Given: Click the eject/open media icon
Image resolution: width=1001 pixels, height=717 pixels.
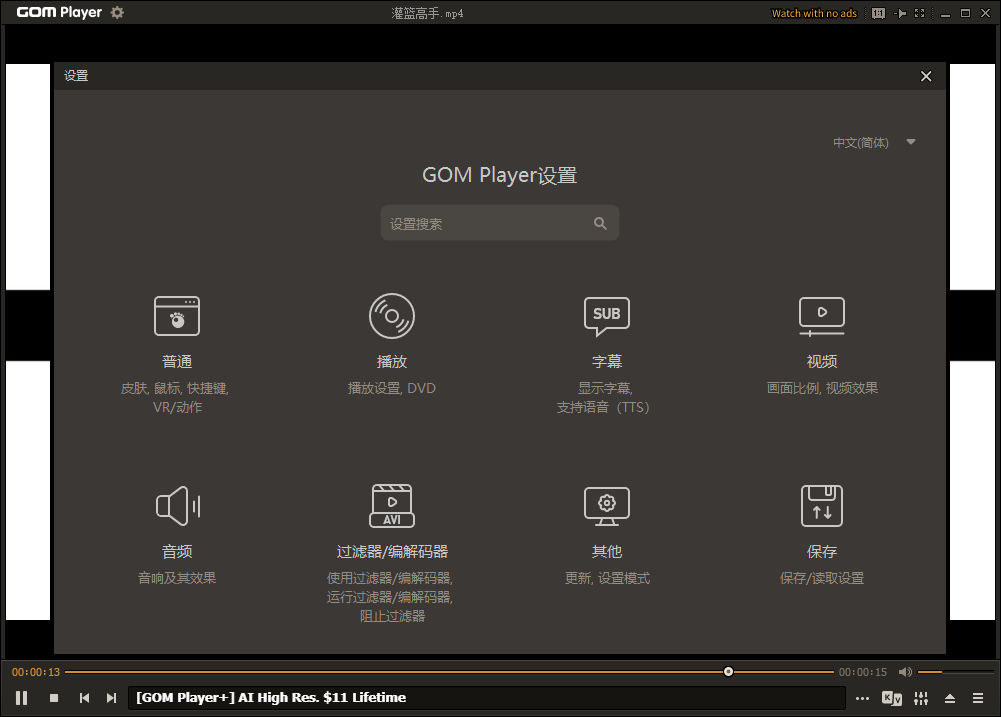Looking at the screenshot, I should coord(950,697).
